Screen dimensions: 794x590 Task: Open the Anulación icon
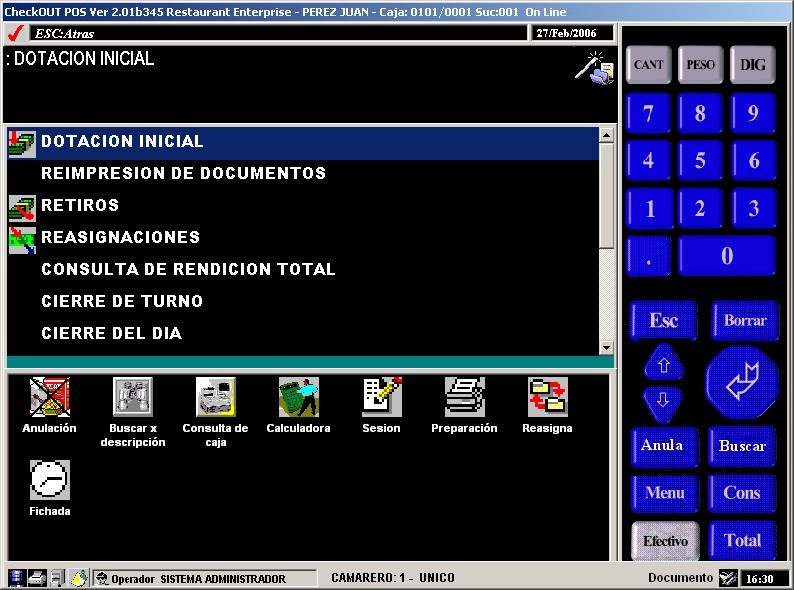[x=50, y=397]
